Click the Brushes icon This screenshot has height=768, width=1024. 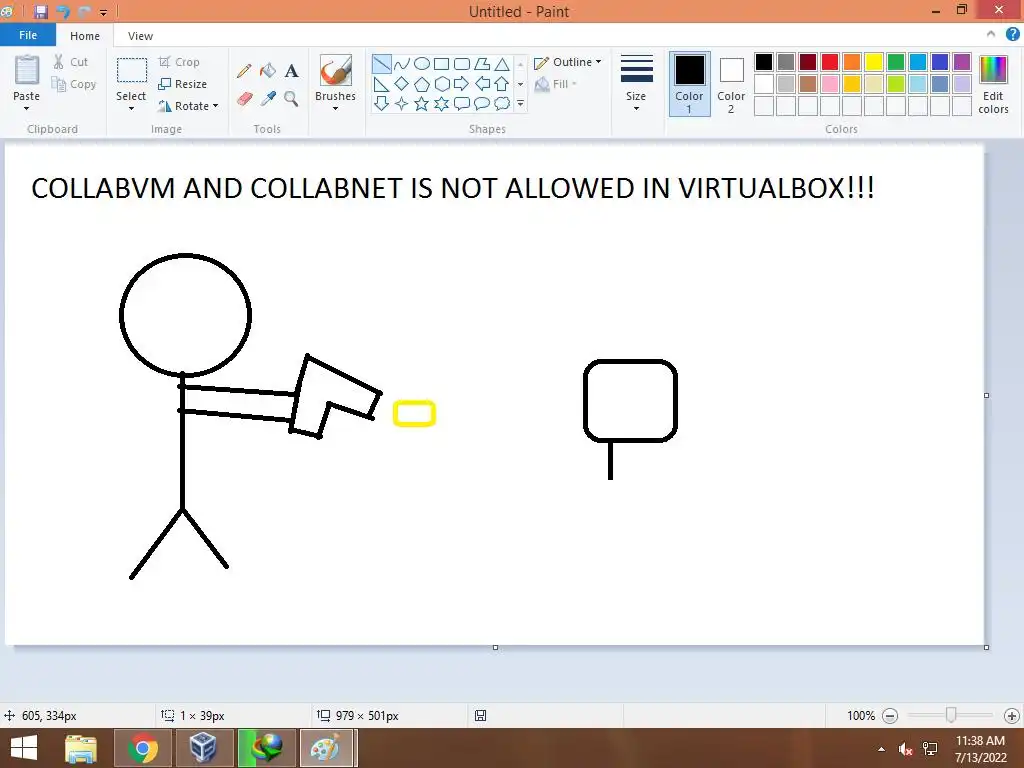[x=336, y=71]
